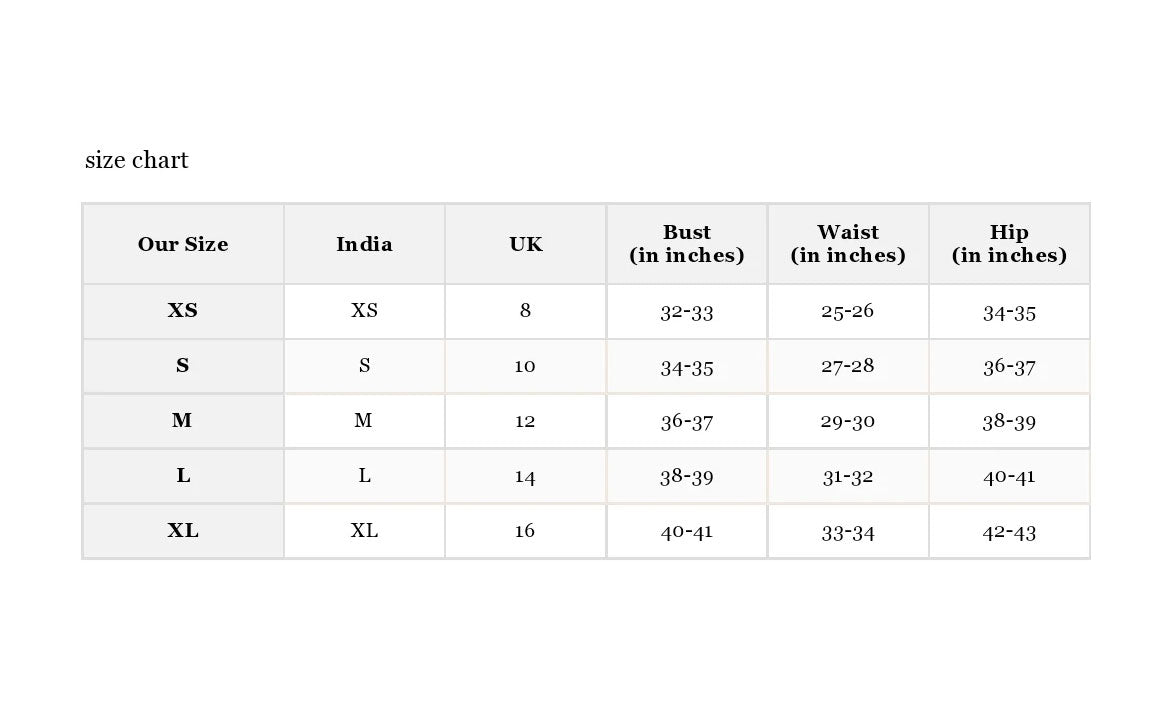Select the 'Waist (in inches)' header cell

click(x=848, y=244)
